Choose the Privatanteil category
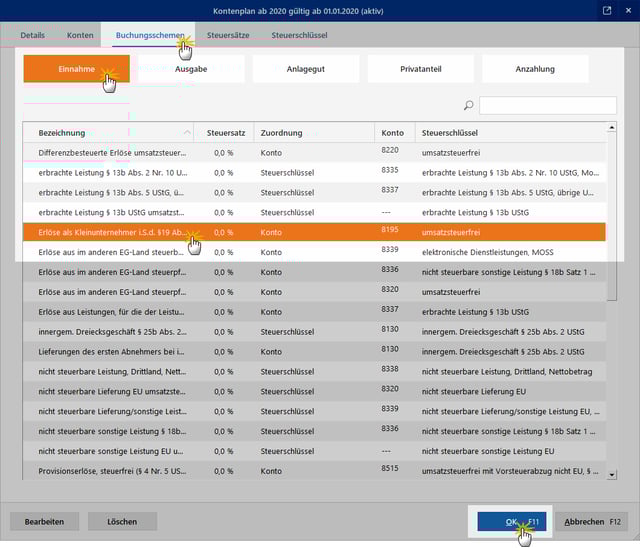 pyautogui.click(x=420, y=69)
